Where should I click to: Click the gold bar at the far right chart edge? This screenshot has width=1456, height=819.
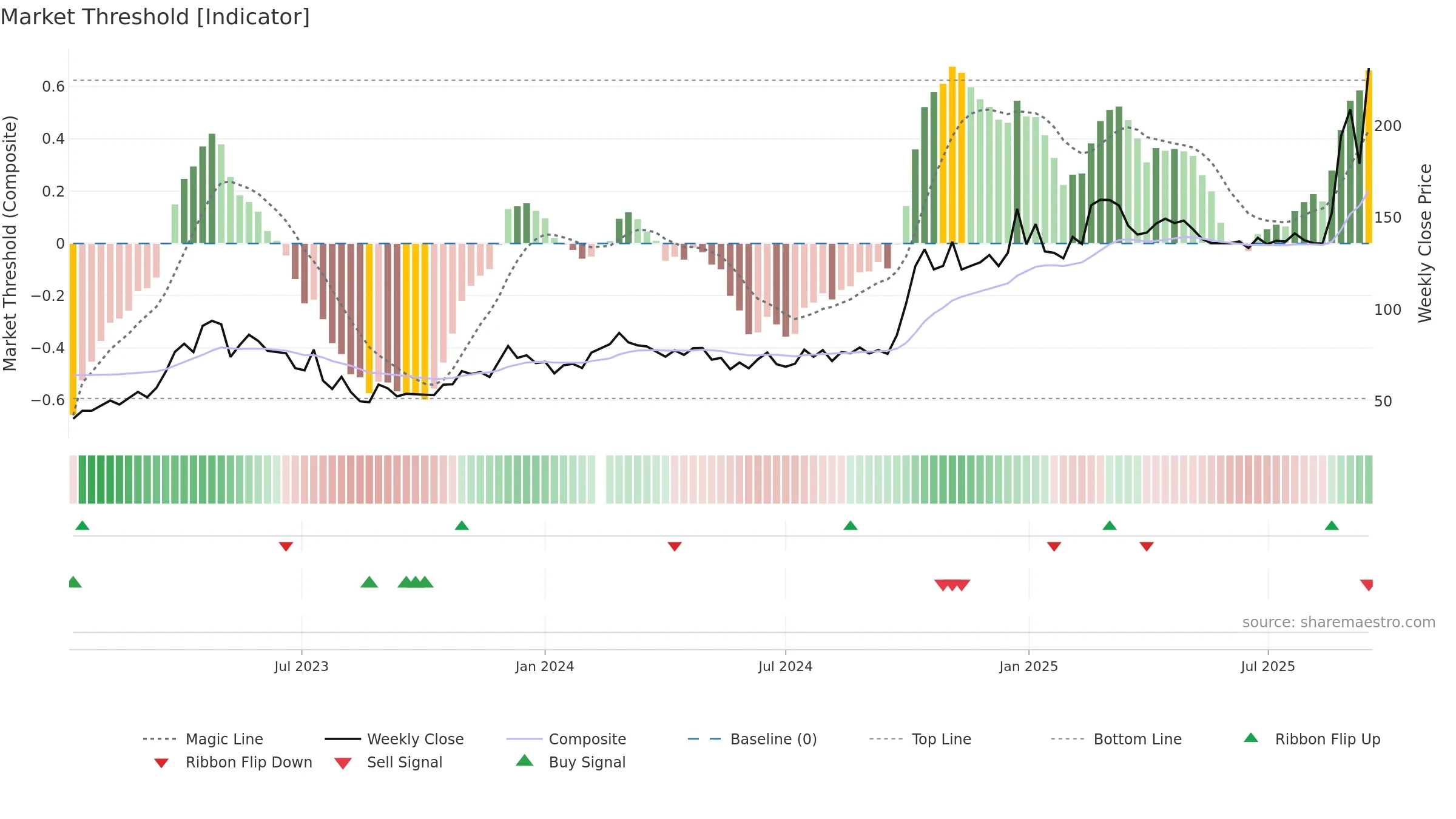pyautogui.click(x=1369, y=157)
